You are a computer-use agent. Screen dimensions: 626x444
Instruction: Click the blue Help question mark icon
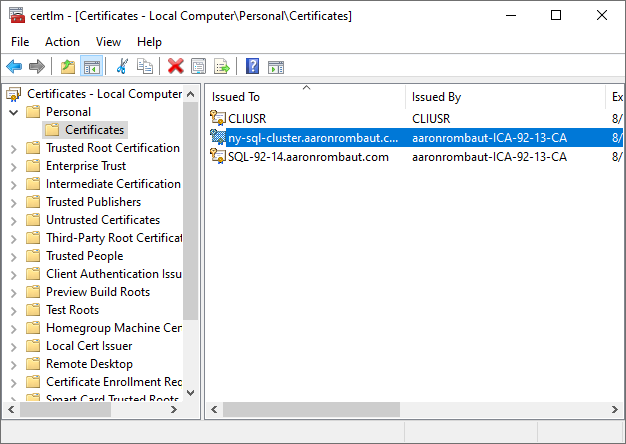(252, 66)
